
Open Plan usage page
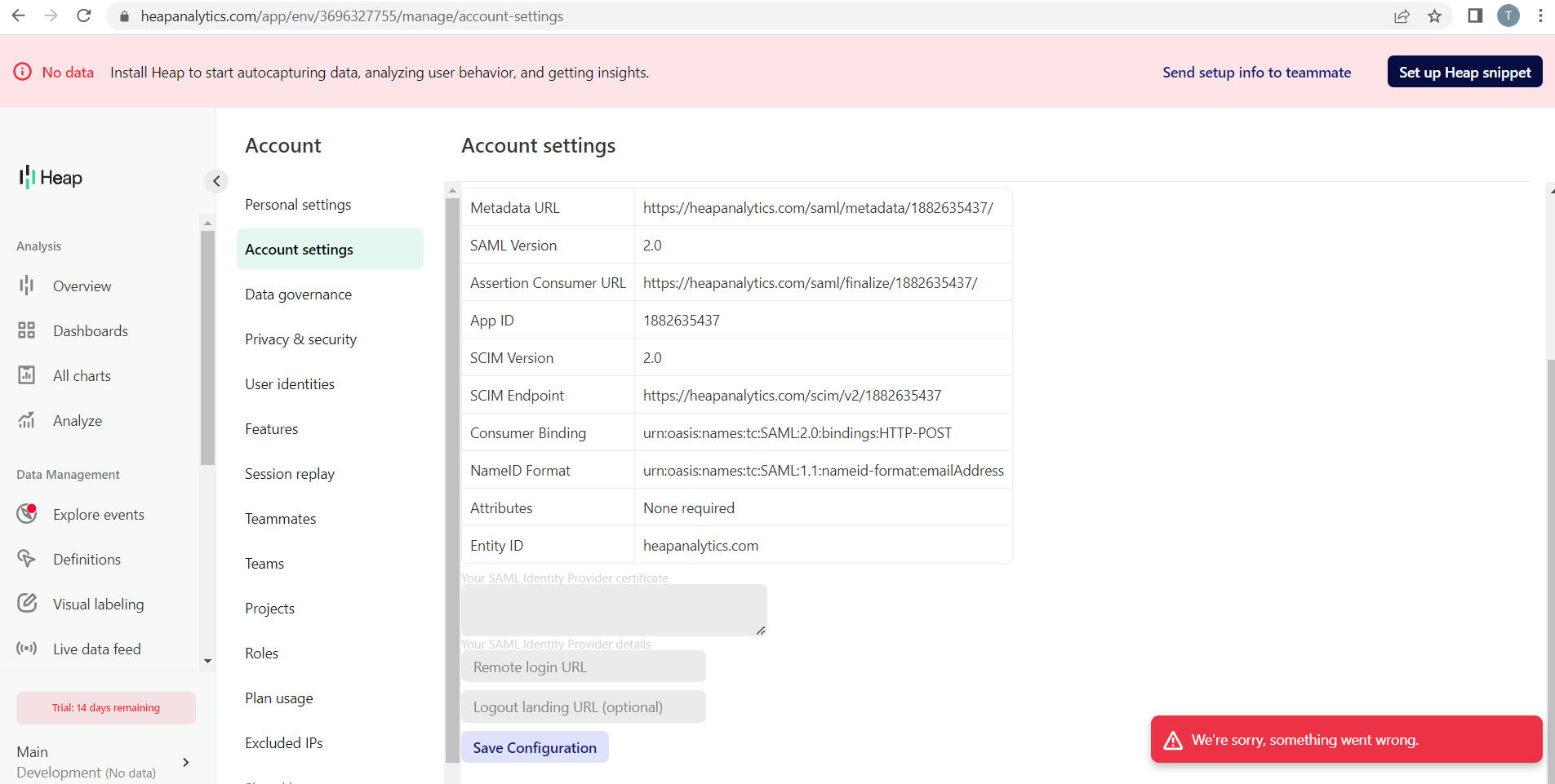pyautogui.click(x=279, y=698)
